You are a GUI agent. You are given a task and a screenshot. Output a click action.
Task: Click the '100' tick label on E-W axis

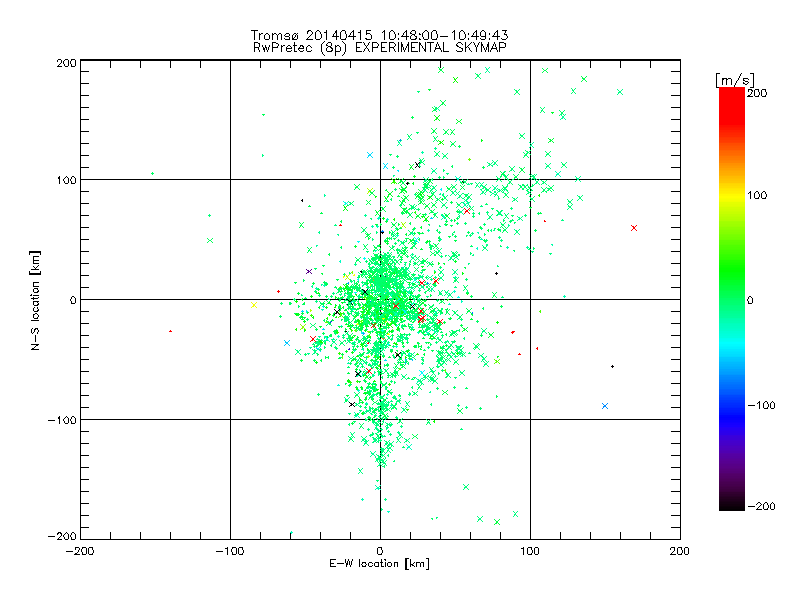pyautogui.click(x=530, y=551)
